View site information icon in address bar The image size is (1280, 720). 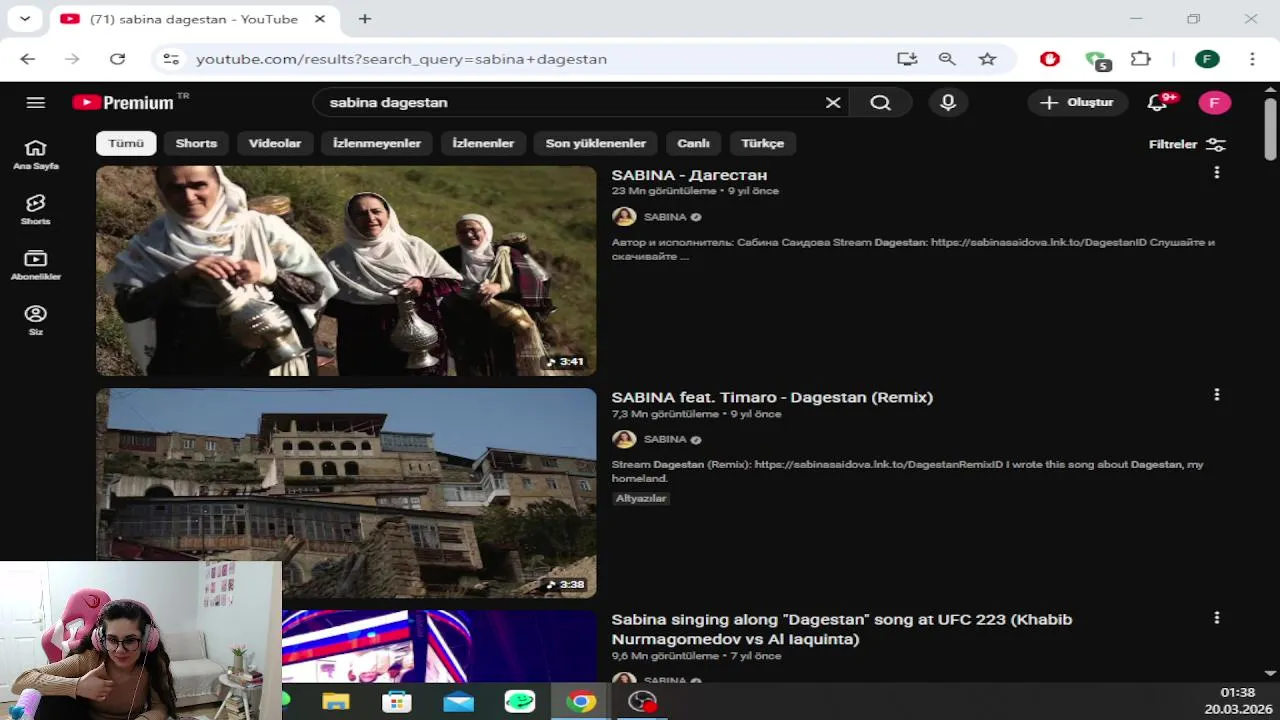coord(171,59)
